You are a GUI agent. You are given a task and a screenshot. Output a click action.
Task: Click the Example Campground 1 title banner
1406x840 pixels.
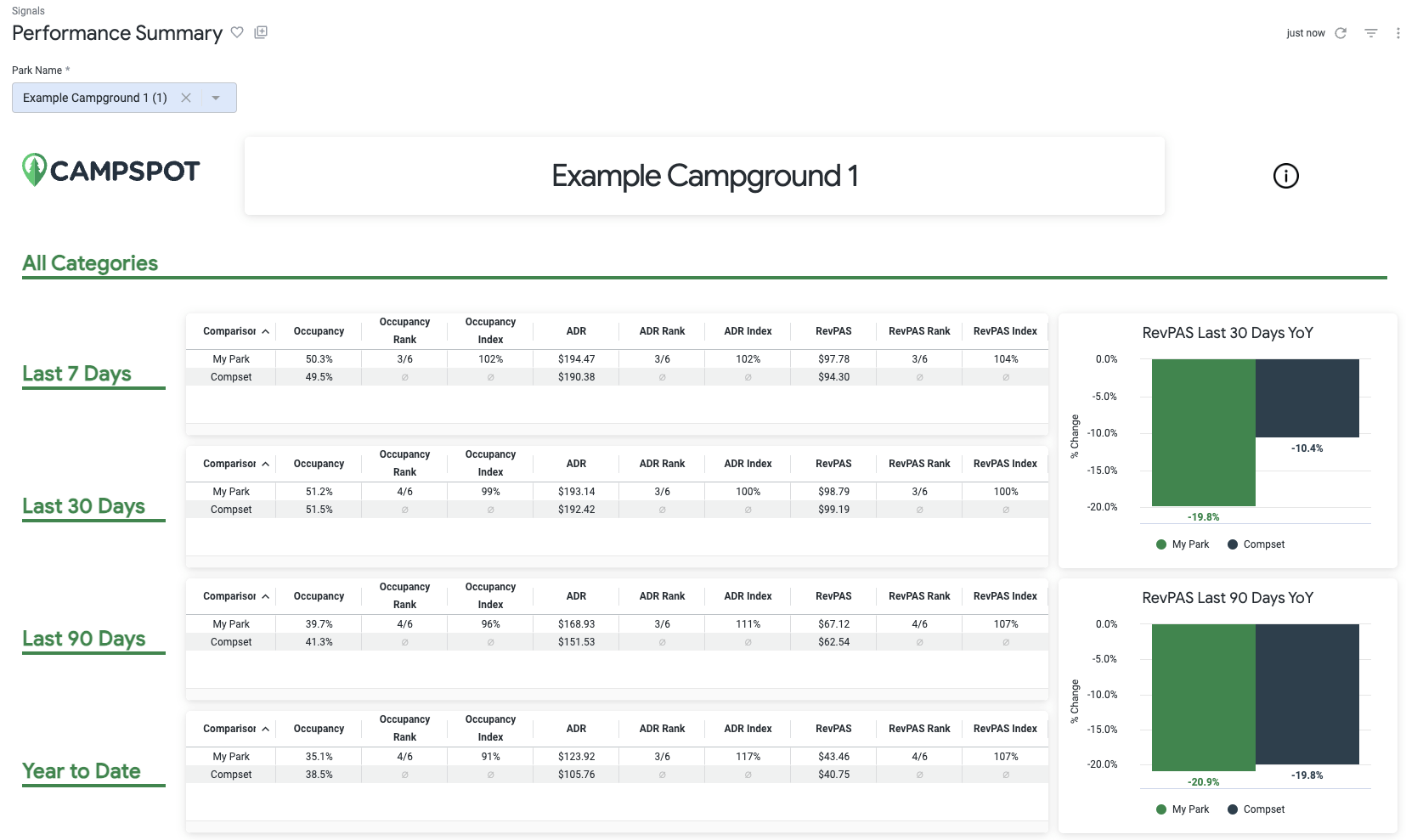pos(704,176)
